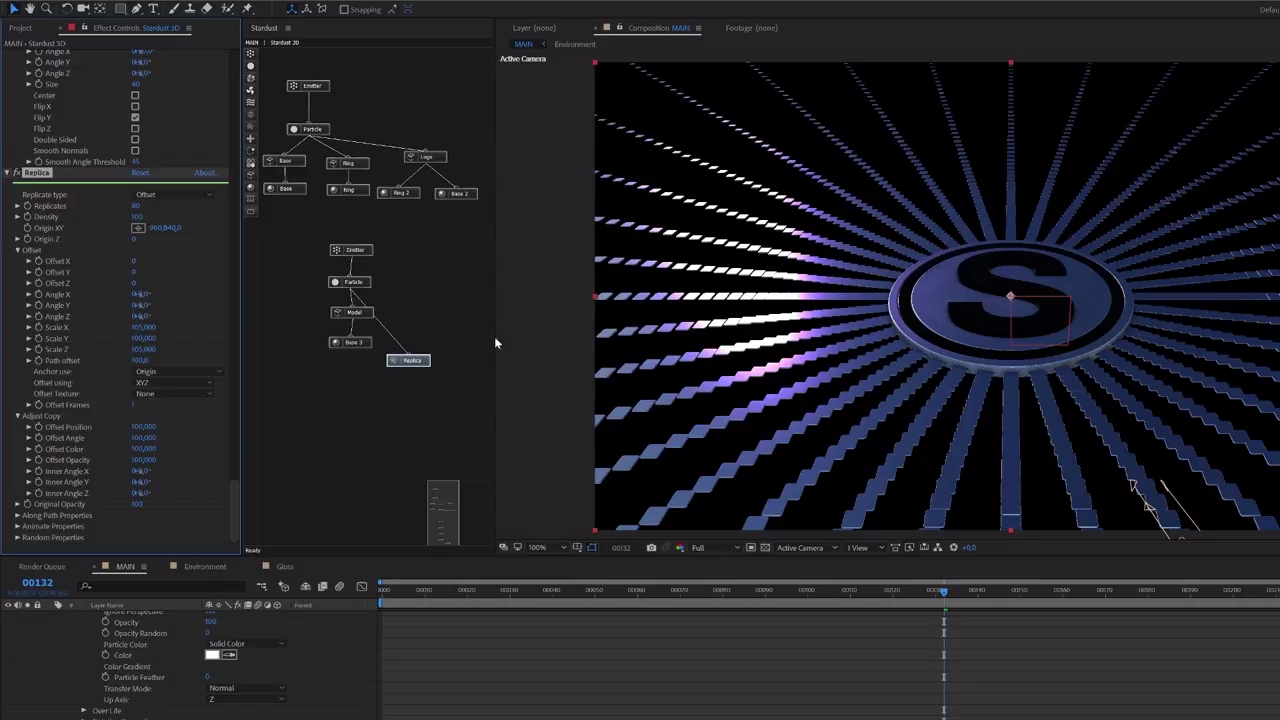Click Reset on the Replica effect
Image resolution: width=1280 pixels, height=720 pixels.
point(140,173)
